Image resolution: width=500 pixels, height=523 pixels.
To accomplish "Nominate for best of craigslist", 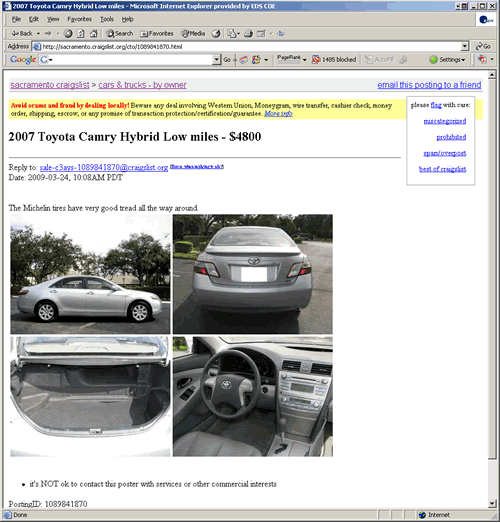I will (x=442, y=169).
